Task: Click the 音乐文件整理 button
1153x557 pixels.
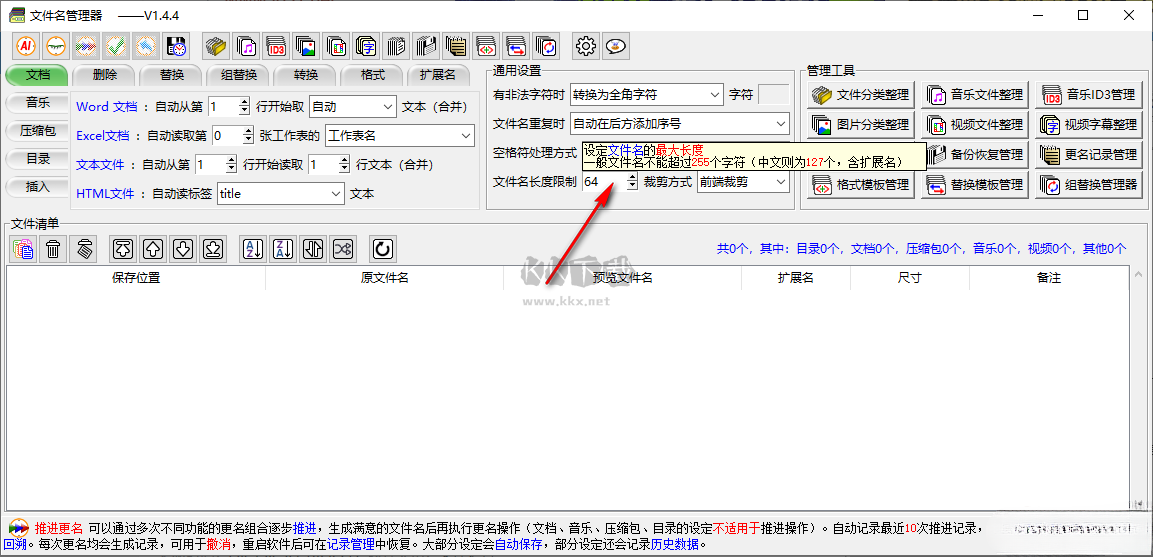Action: (x=975, y=95)
